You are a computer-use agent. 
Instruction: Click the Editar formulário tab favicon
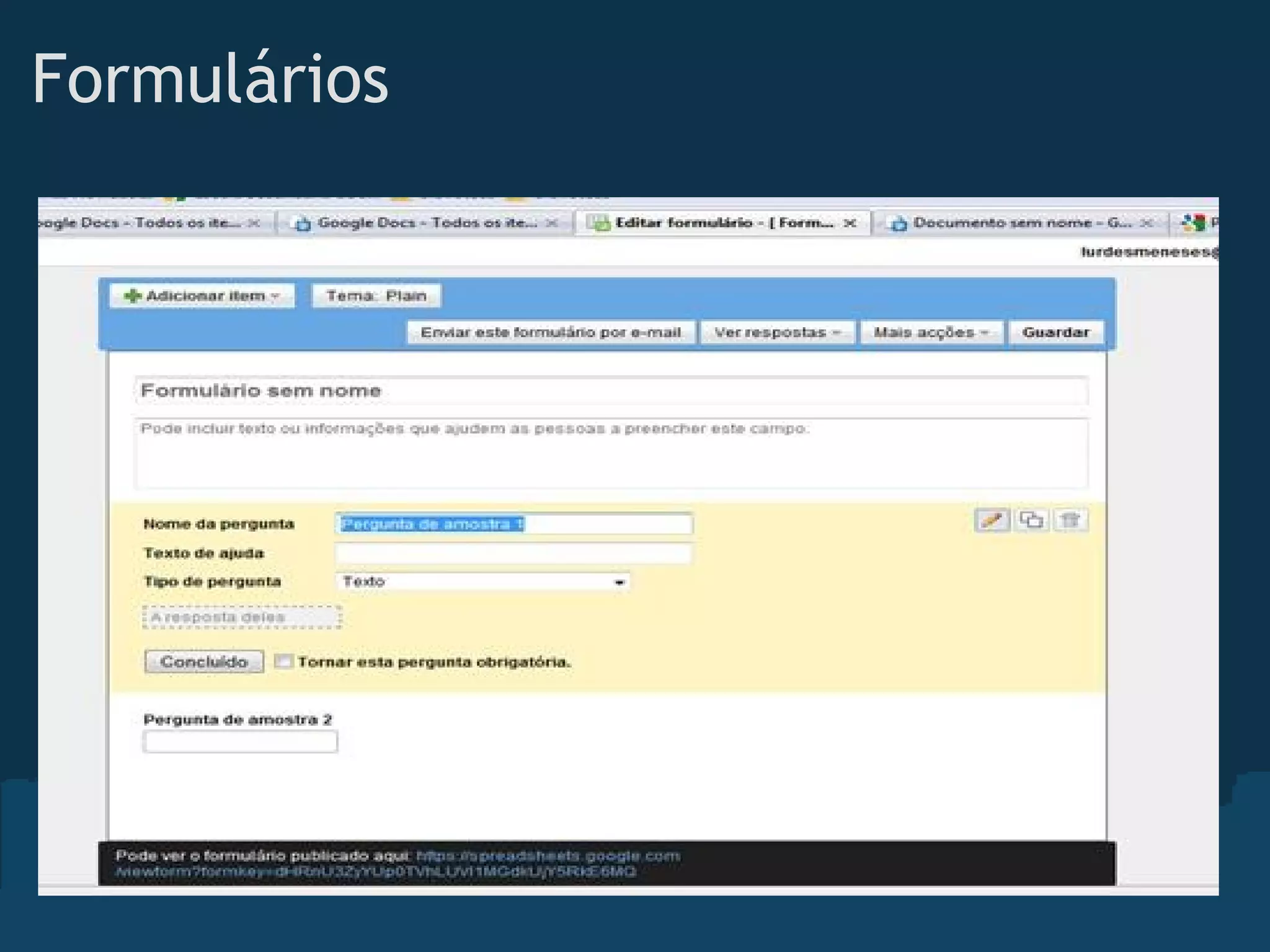(x=599, y=223)
